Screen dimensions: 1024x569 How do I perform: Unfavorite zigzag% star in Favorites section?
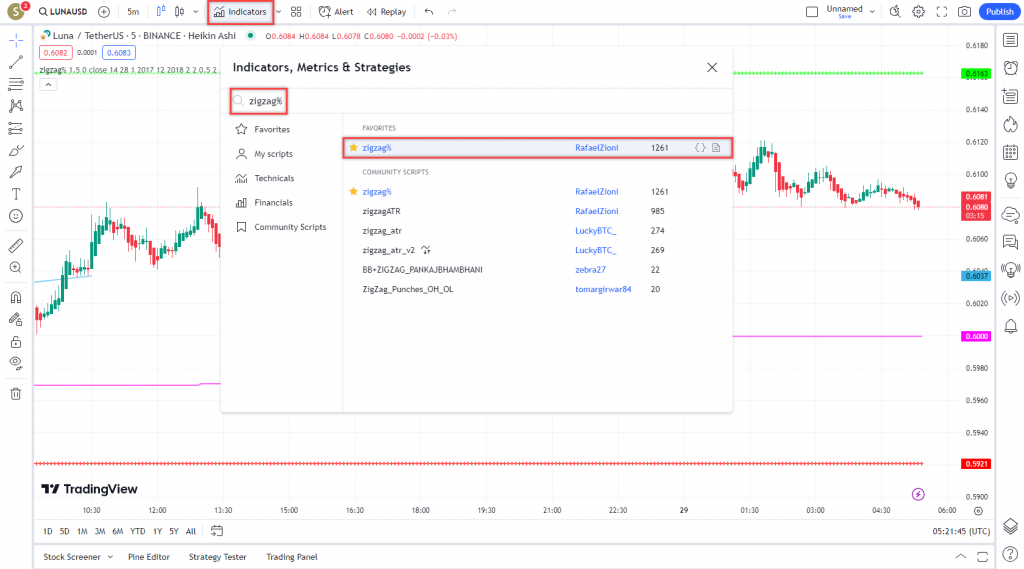tap(353, 148)
